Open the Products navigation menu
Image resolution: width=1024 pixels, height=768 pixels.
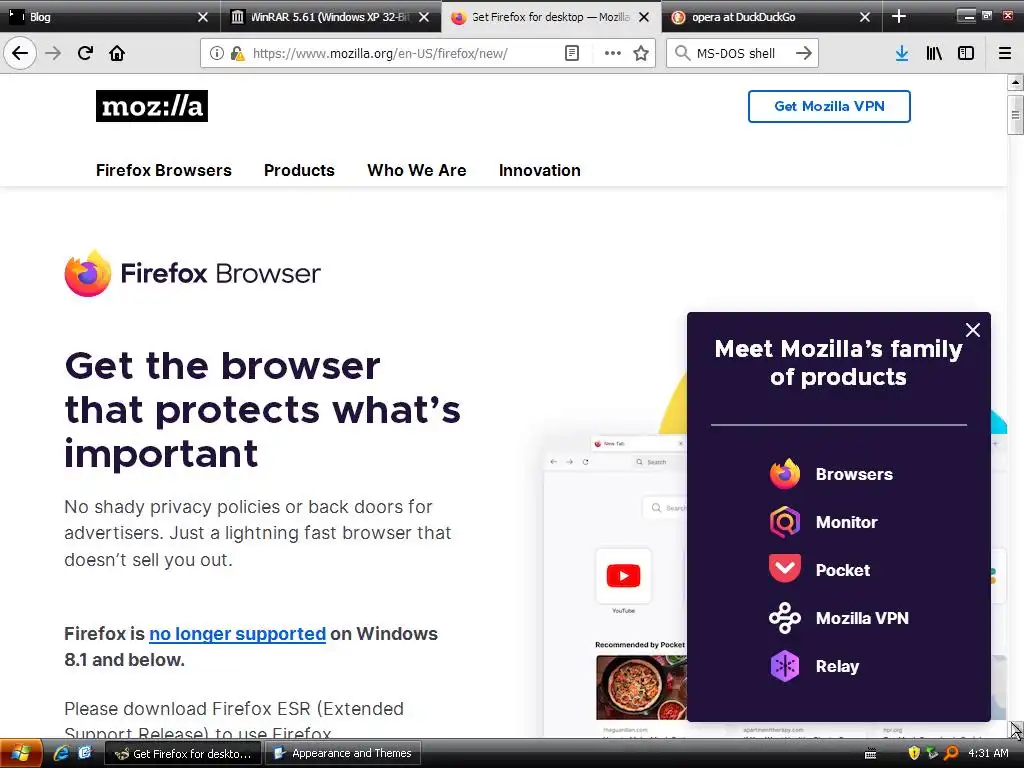tap(299, 170)
